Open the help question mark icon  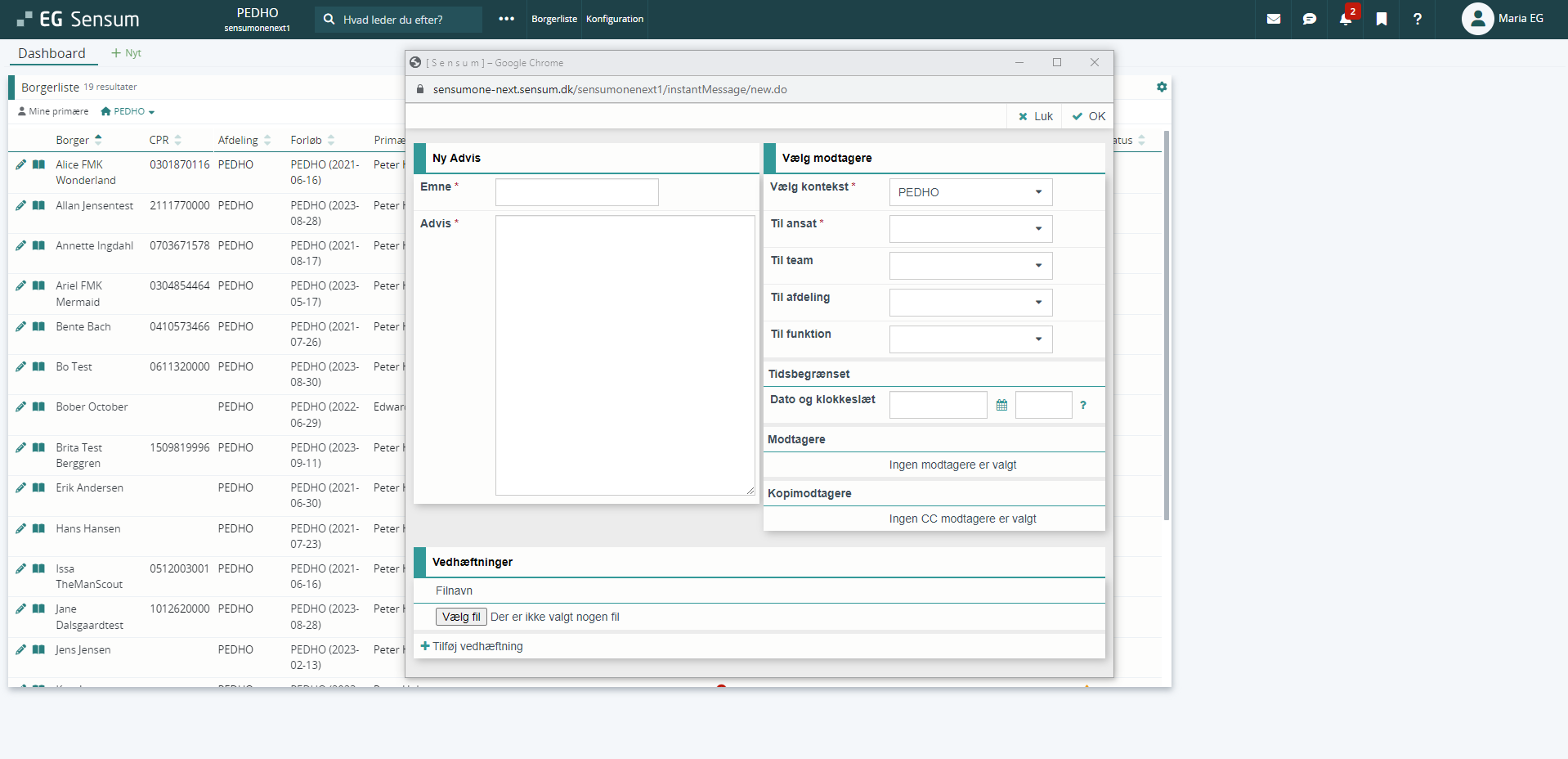point(1418,19)
